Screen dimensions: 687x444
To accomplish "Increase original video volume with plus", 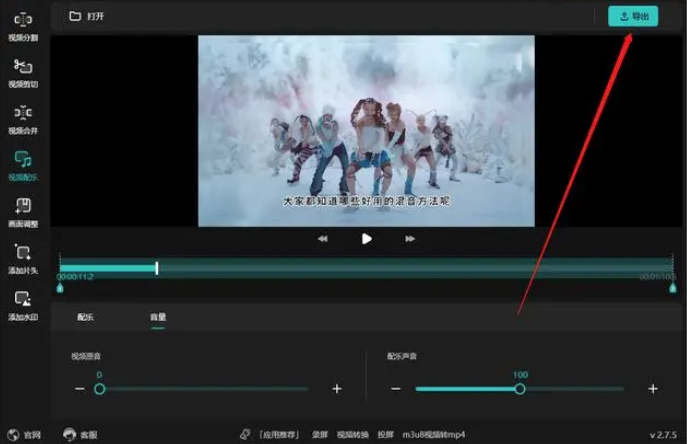I will click(336, 389).
